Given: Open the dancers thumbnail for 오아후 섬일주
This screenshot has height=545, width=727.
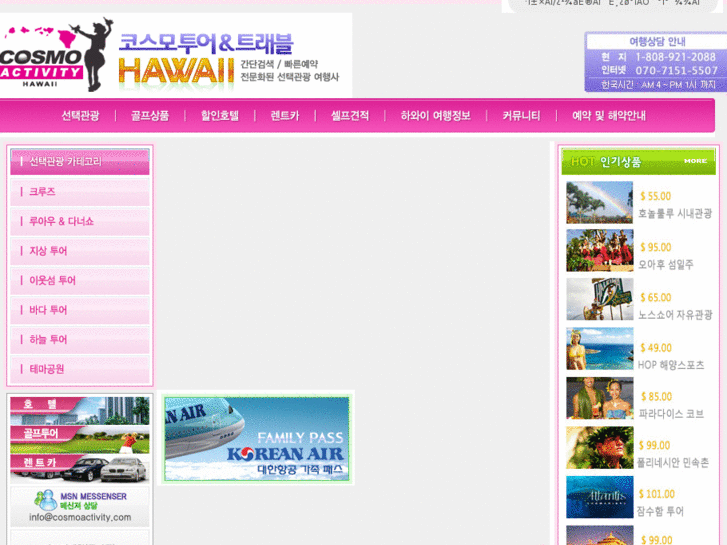Looking at the screenshot, I should coord(599,250).
